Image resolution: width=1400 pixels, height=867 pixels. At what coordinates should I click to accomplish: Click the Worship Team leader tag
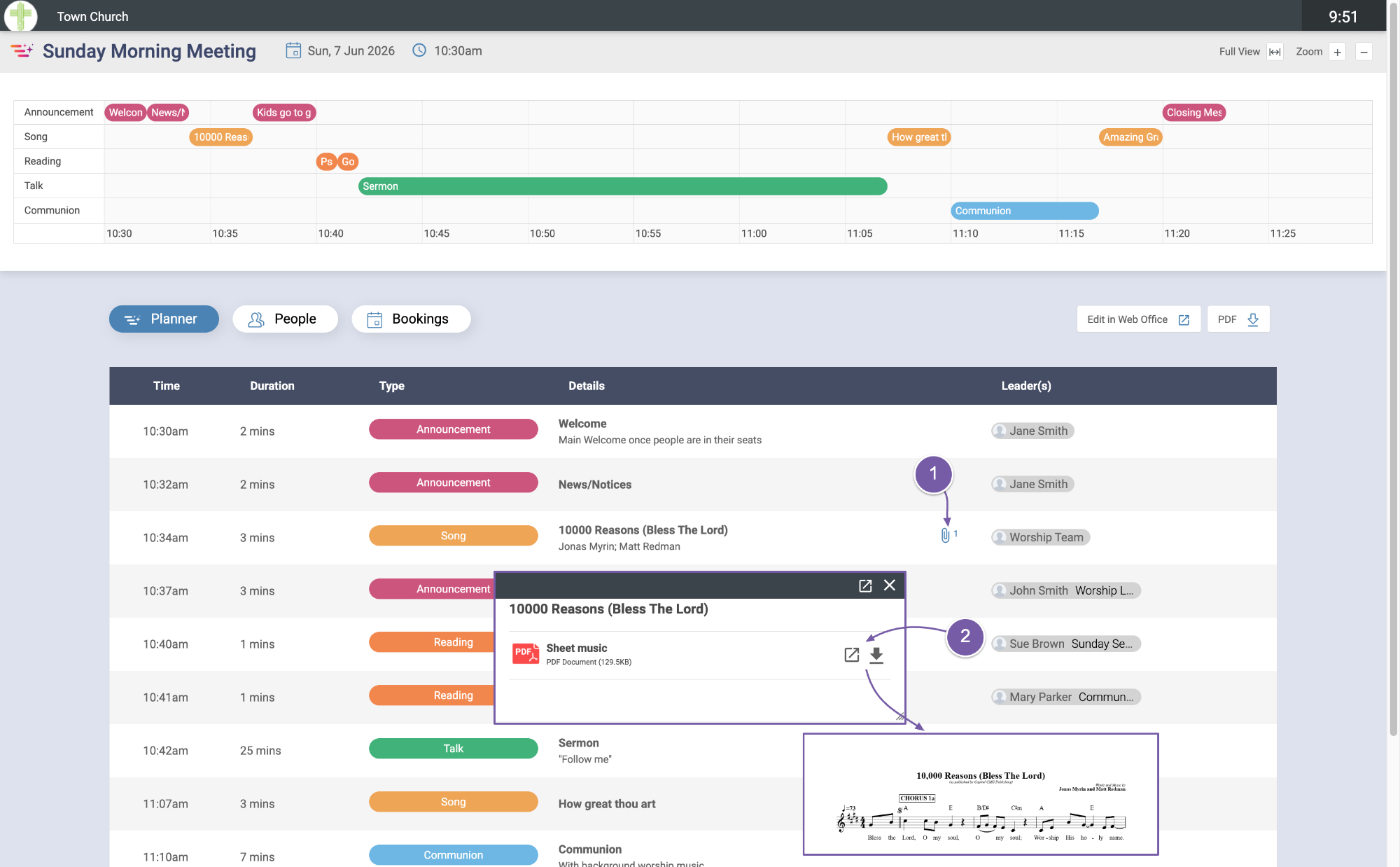1040,537
